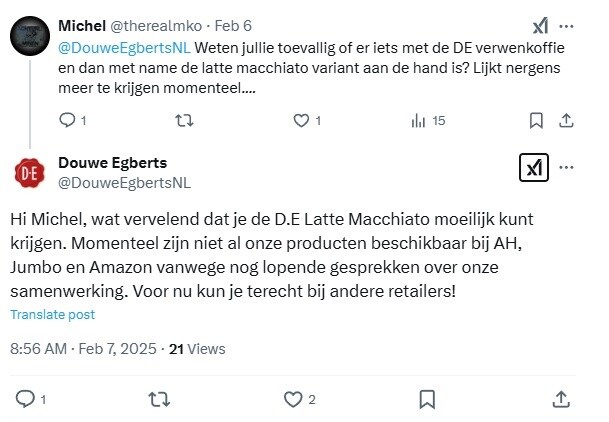
Task: Share Michel's tweet
Action: coord(565,121)
